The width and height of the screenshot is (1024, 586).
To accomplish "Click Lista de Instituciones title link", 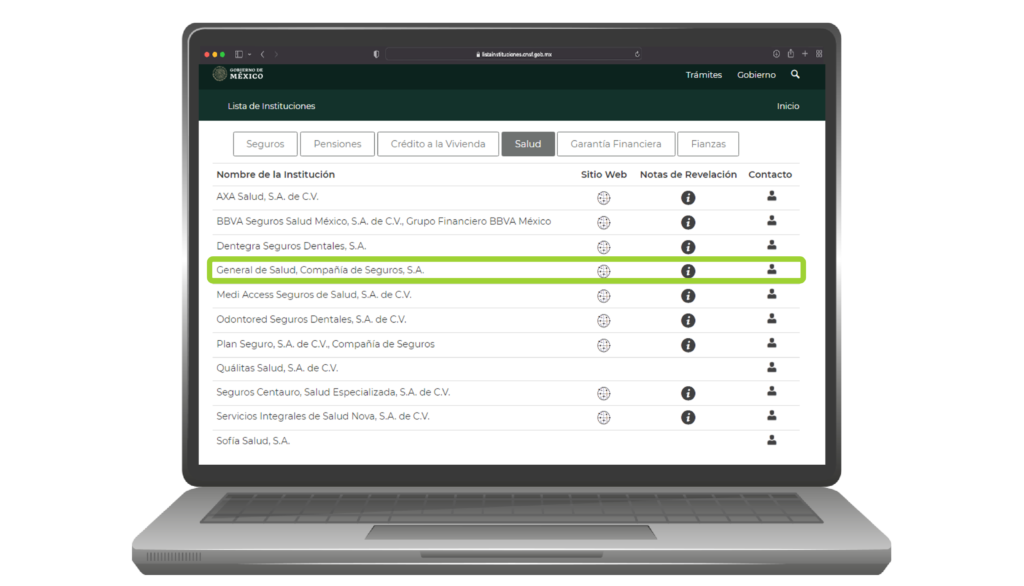I will coord(271,106).
